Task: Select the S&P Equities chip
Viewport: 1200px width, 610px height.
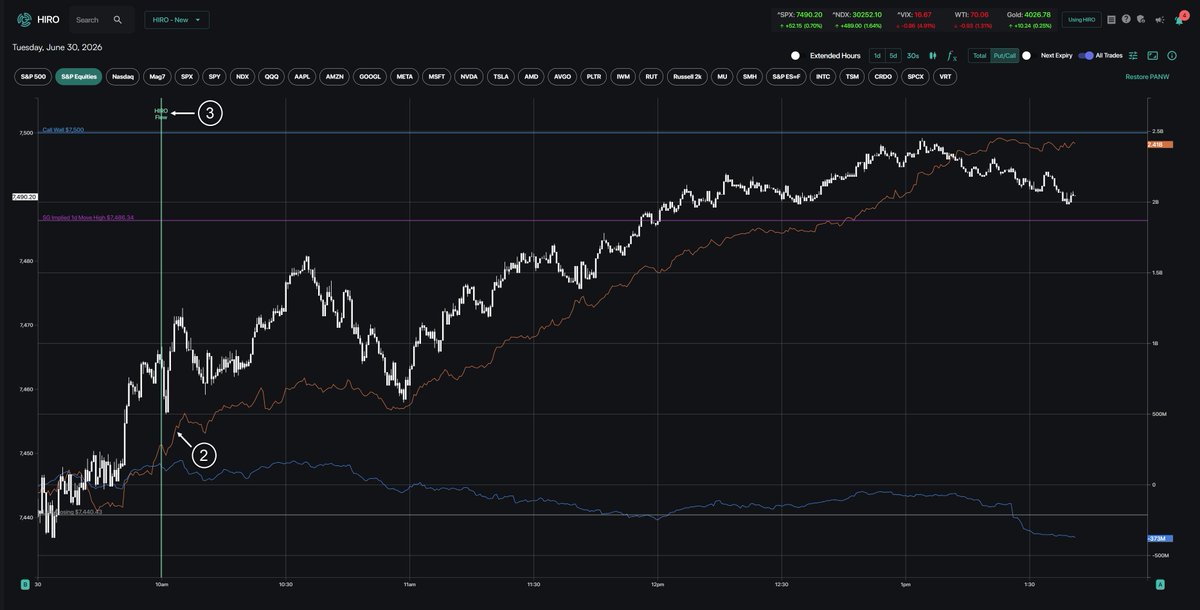Action: 78,76
